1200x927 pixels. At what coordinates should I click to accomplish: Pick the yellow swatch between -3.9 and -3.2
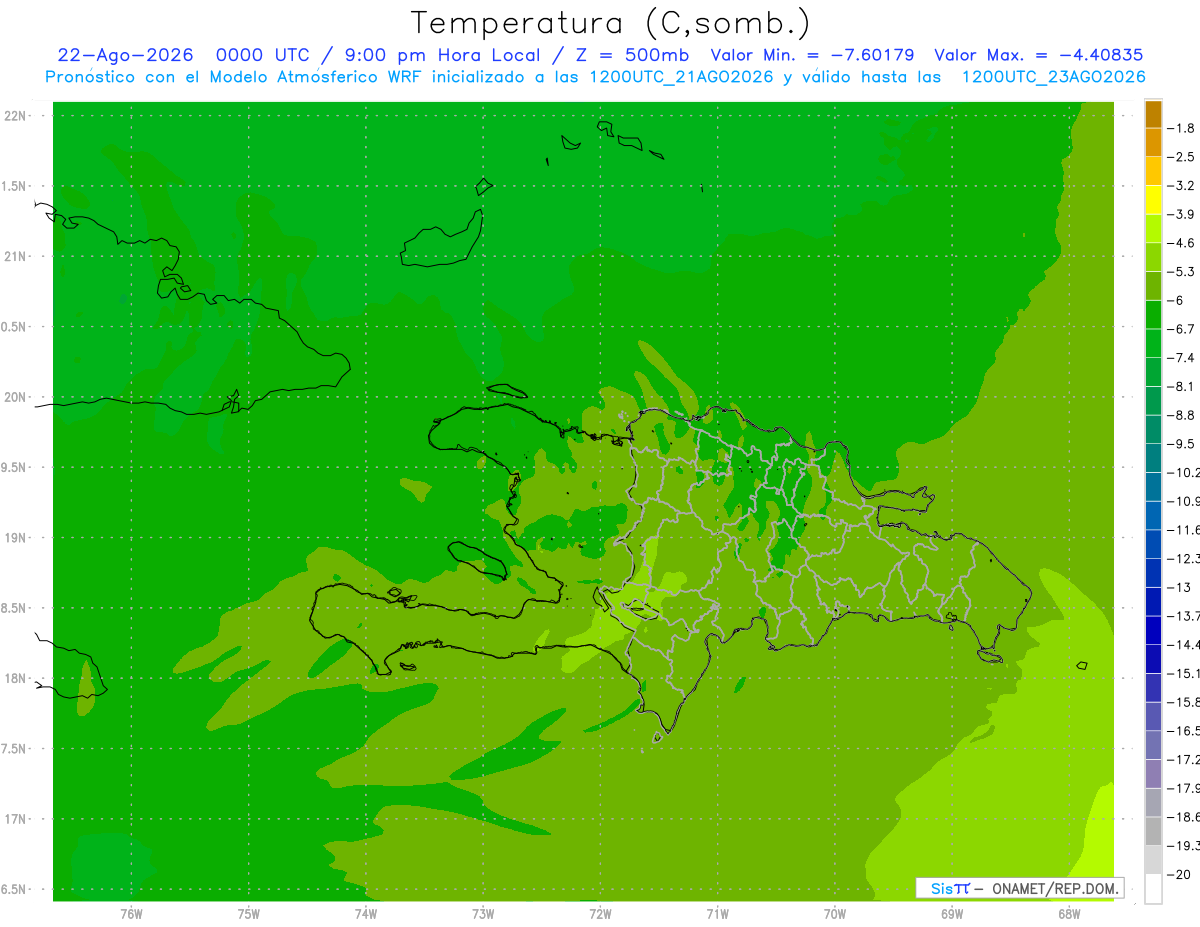(x=1153, y=200)
